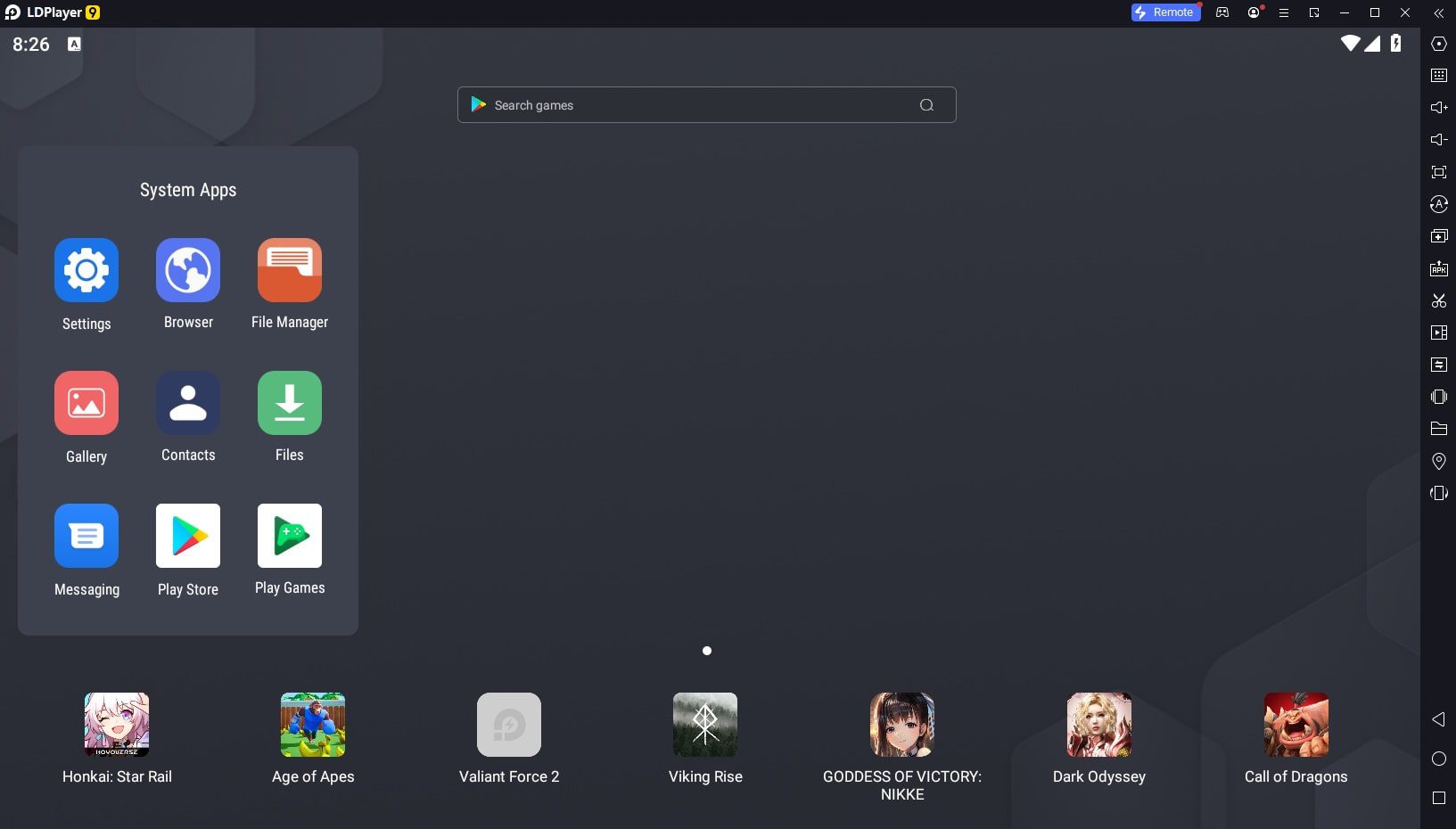Click the shake device icon in sidebar
Image resolution: width=1456 pixels, height=829 pixels.
pos(1439,397)
